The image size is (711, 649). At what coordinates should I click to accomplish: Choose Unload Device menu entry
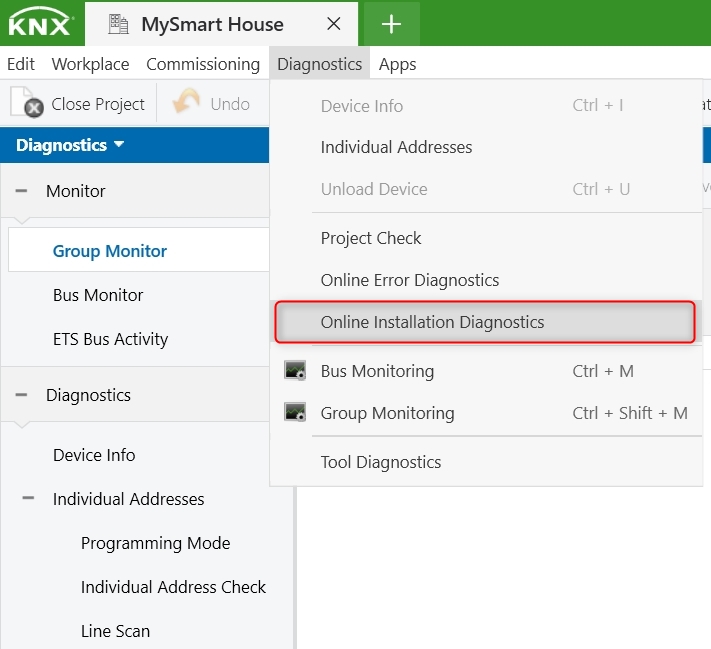(x=486, y=189)
